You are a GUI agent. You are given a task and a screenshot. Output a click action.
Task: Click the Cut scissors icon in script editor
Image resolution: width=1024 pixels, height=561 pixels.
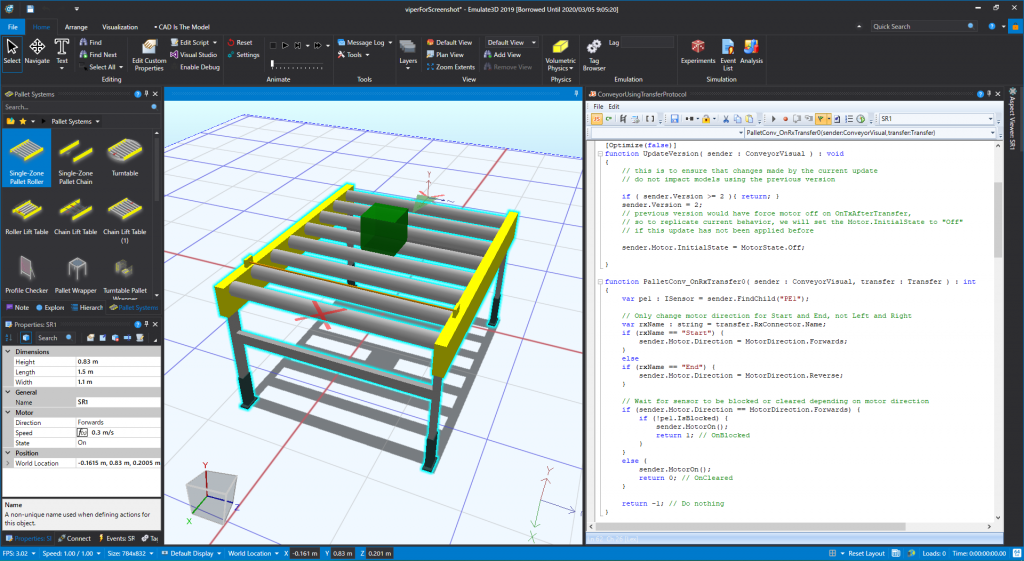click(x=726, y=119)
